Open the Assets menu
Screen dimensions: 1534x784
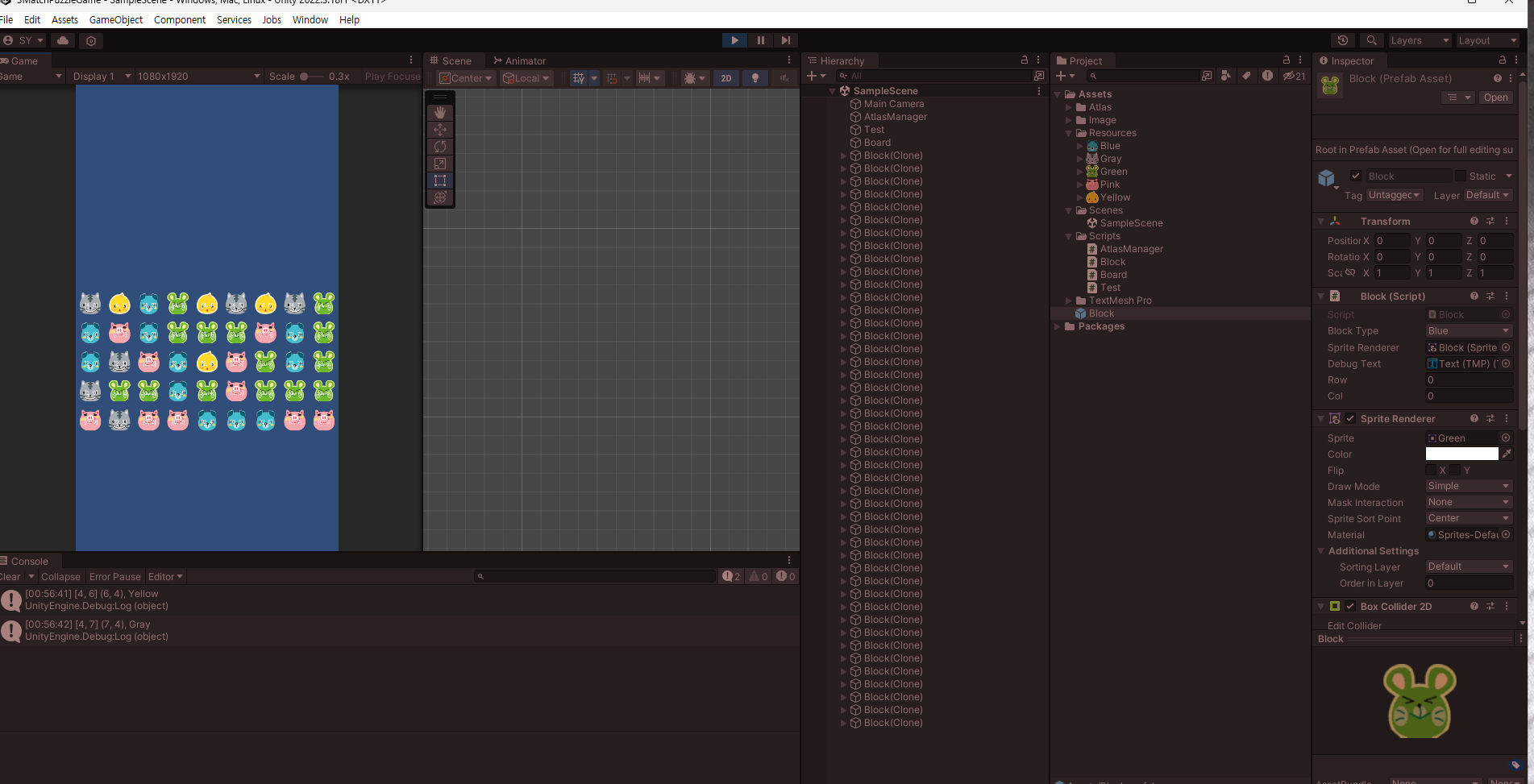click(64, 19)
